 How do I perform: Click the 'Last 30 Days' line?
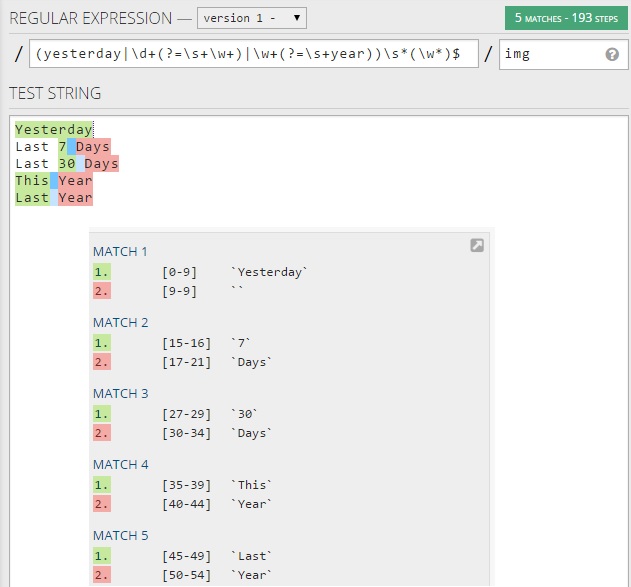[67, 164]
